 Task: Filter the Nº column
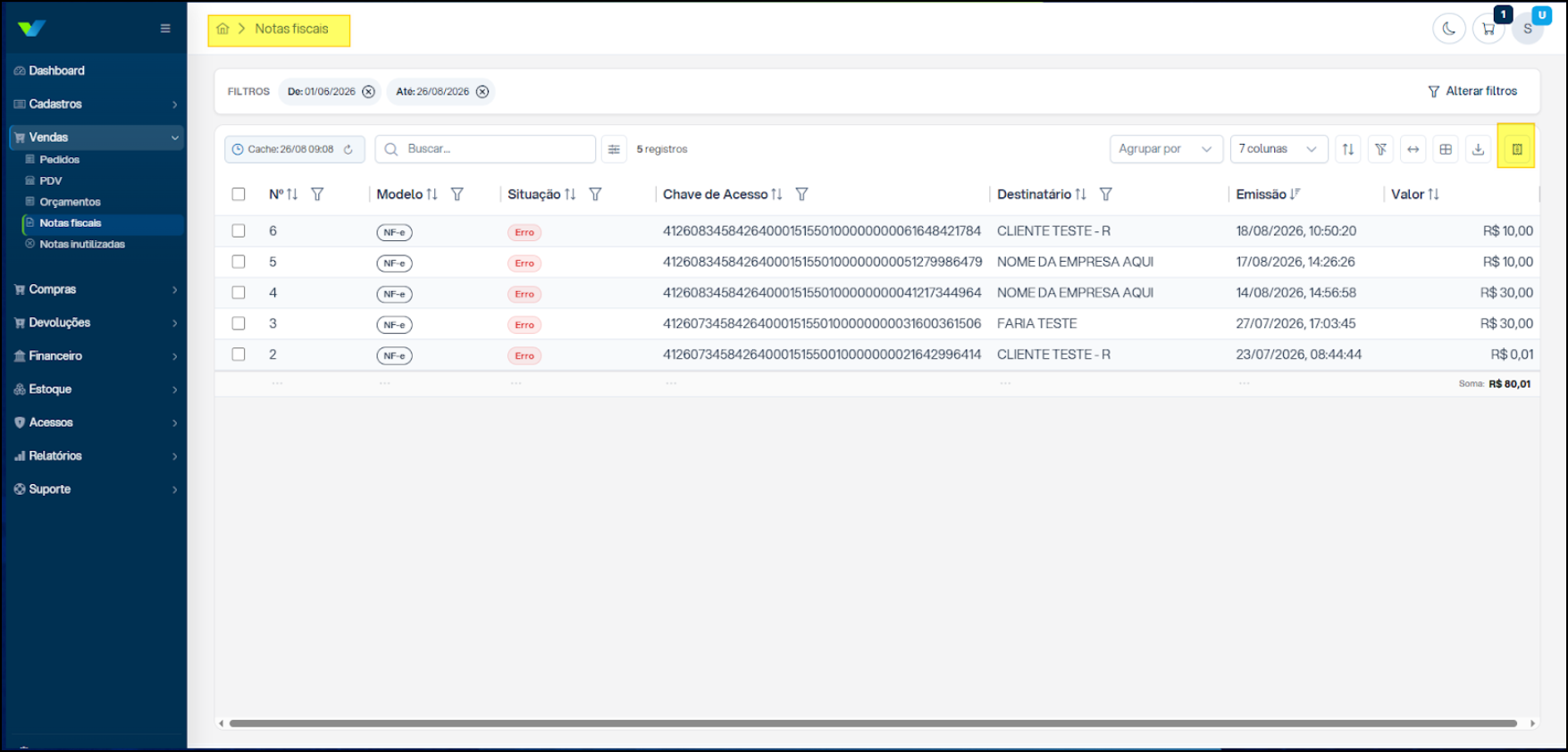pyautogui.click(x=317, y=194)
